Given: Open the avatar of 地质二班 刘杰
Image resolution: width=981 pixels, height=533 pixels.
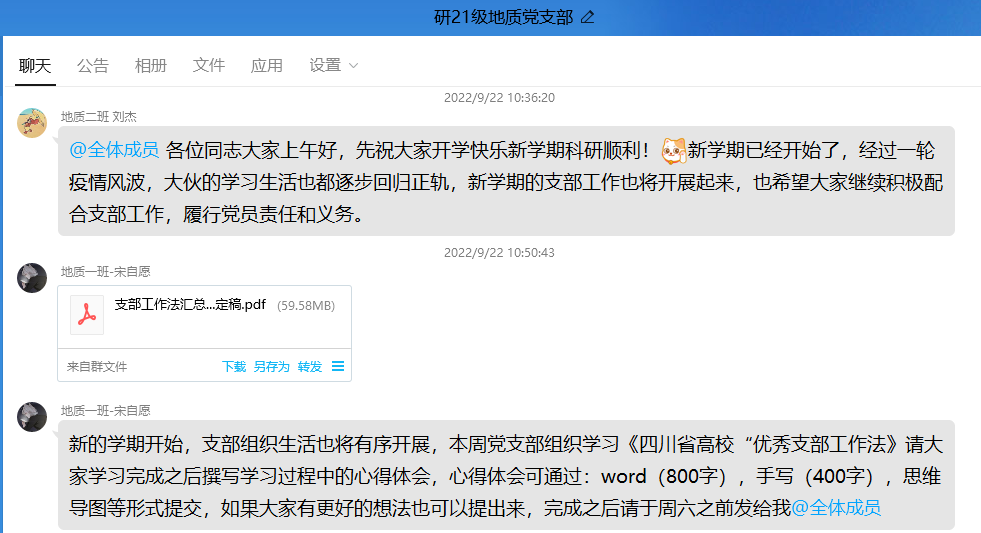Looking at the screenshot, I should [x=32, y=123].
